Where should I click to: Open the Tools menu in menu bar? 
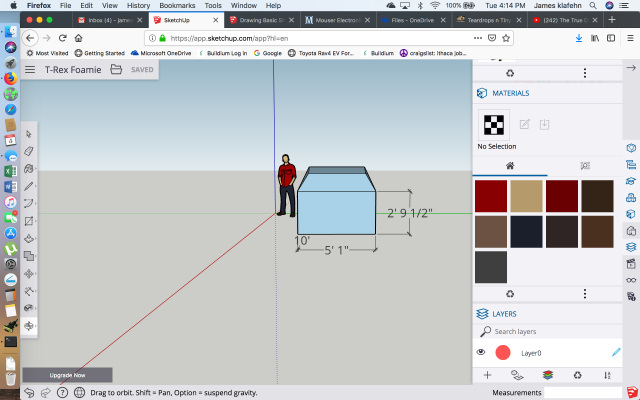coord(213,5)
